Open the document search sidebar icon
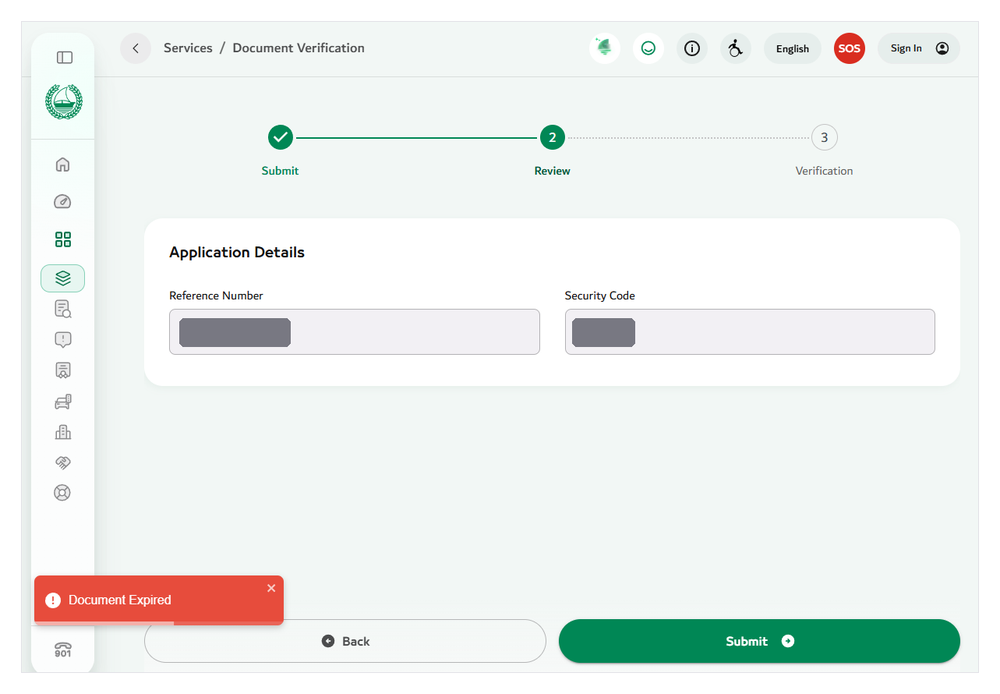 coord(62,309)
